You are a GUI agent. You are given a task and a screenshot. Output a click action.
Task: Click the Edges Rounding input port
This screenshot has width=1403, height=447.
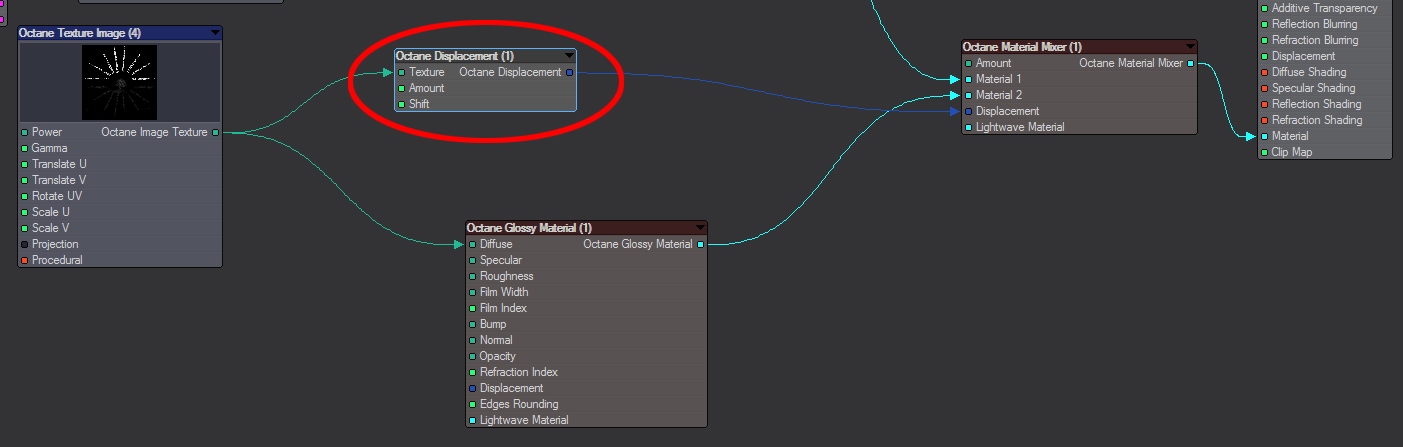473,404
